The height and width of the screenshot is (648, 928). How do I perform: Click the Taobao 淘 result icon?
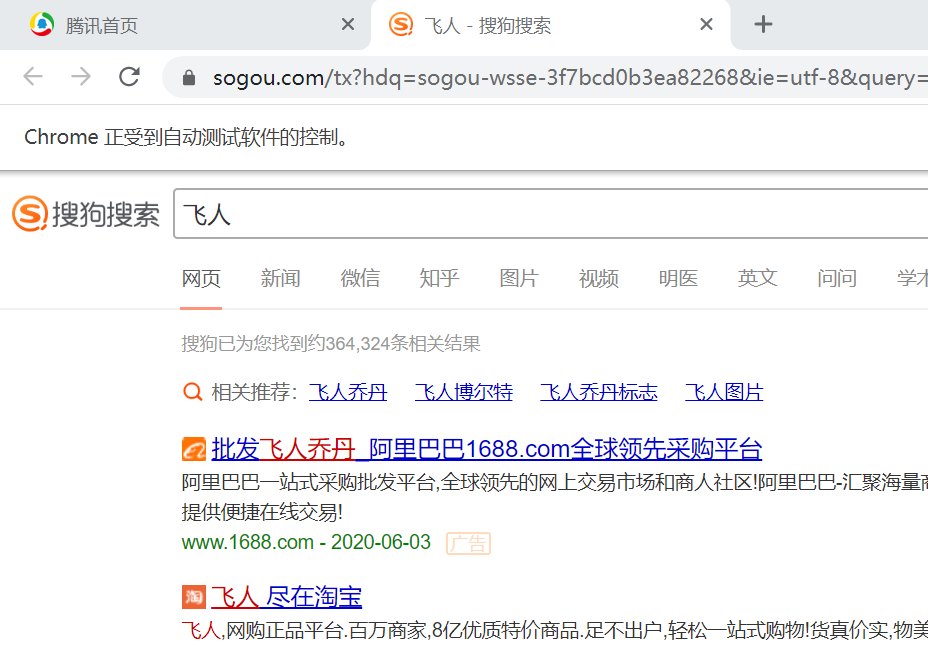coord(194,597)
